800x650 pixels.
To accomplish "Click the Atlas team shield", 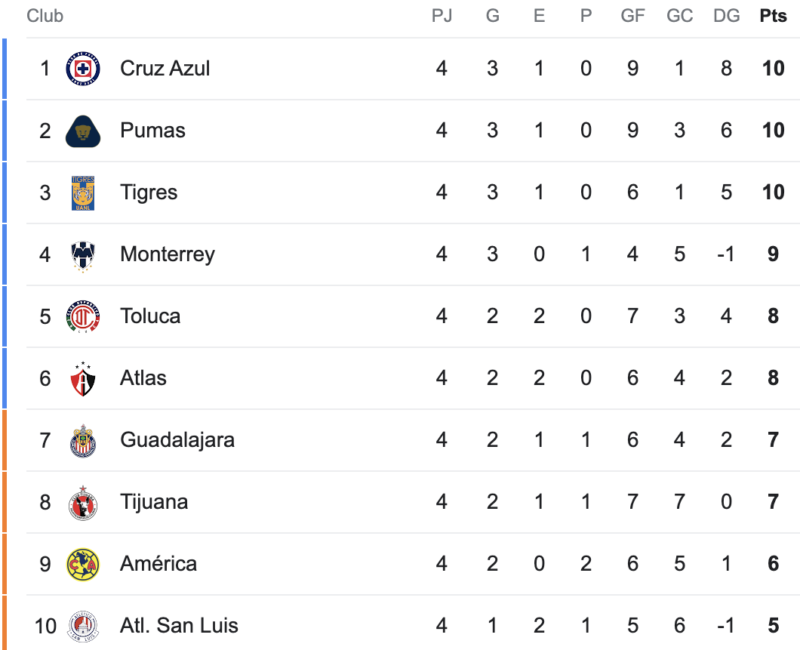I will [82, 379].
